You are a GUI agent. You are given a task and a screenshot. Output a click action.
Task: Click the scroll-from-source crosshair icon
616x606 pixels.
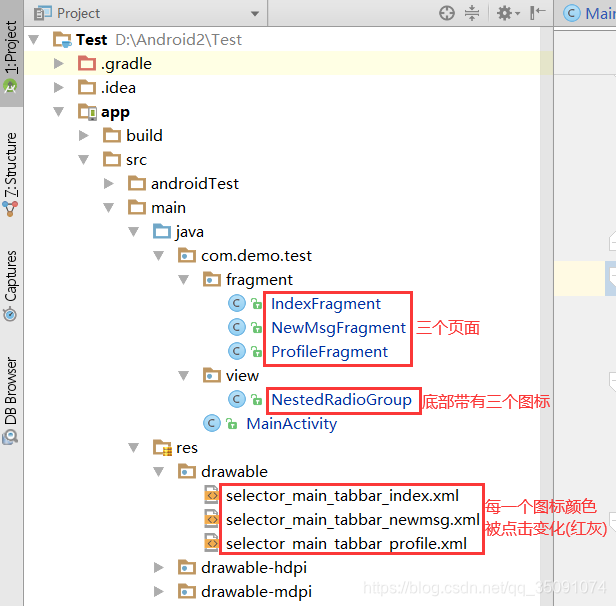pyautogui.click(x=447, y=13)
